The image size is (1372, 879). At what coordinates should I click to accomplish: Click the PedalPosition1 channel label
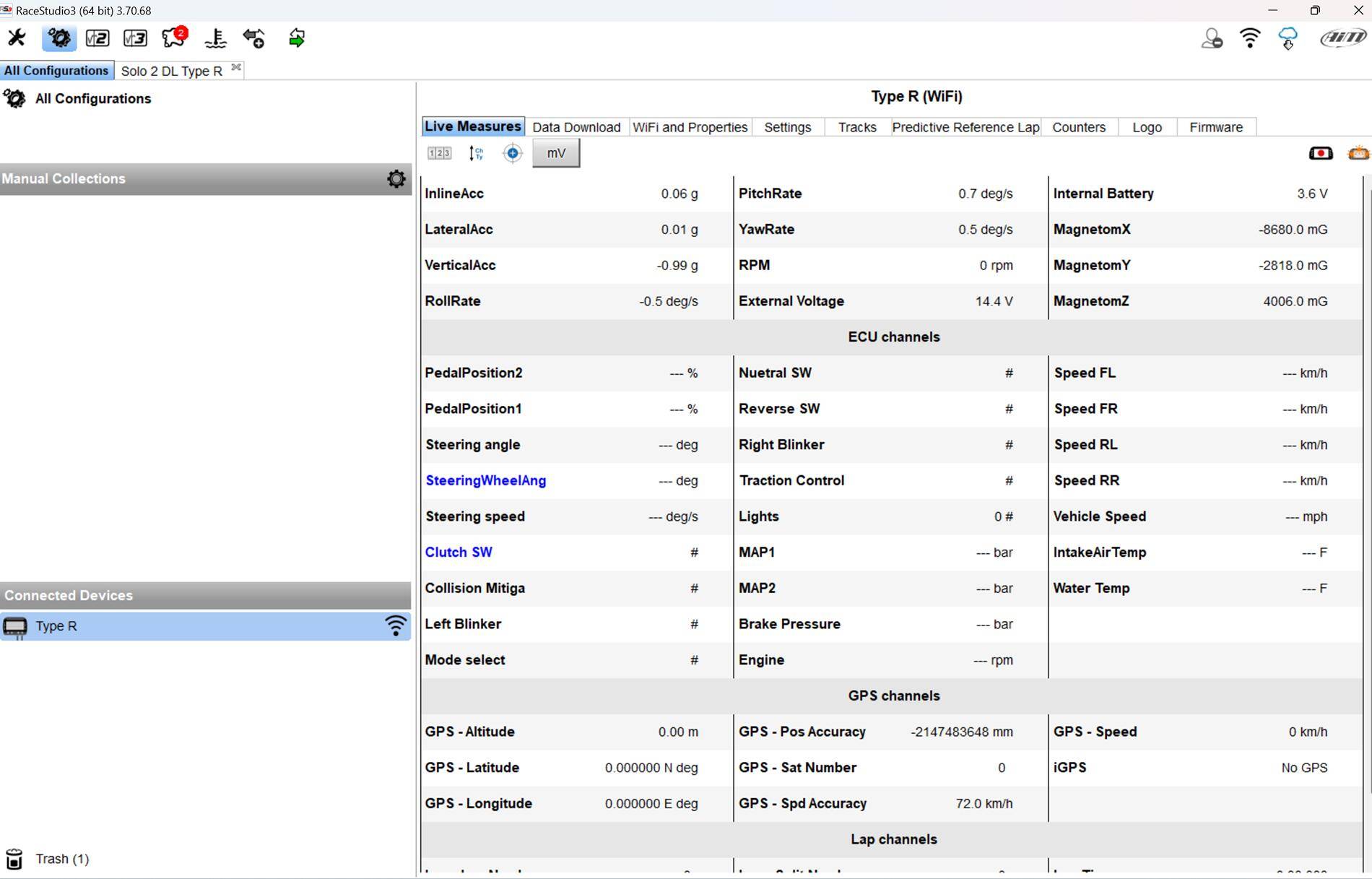pos(473,409)
